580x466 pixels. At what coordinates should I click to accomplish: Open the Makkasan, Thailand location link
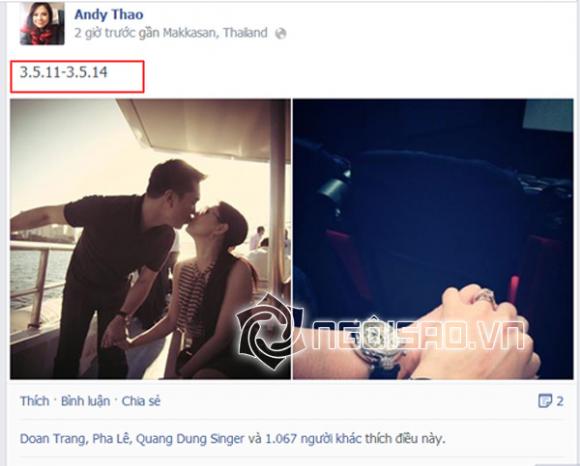point(215,33)
